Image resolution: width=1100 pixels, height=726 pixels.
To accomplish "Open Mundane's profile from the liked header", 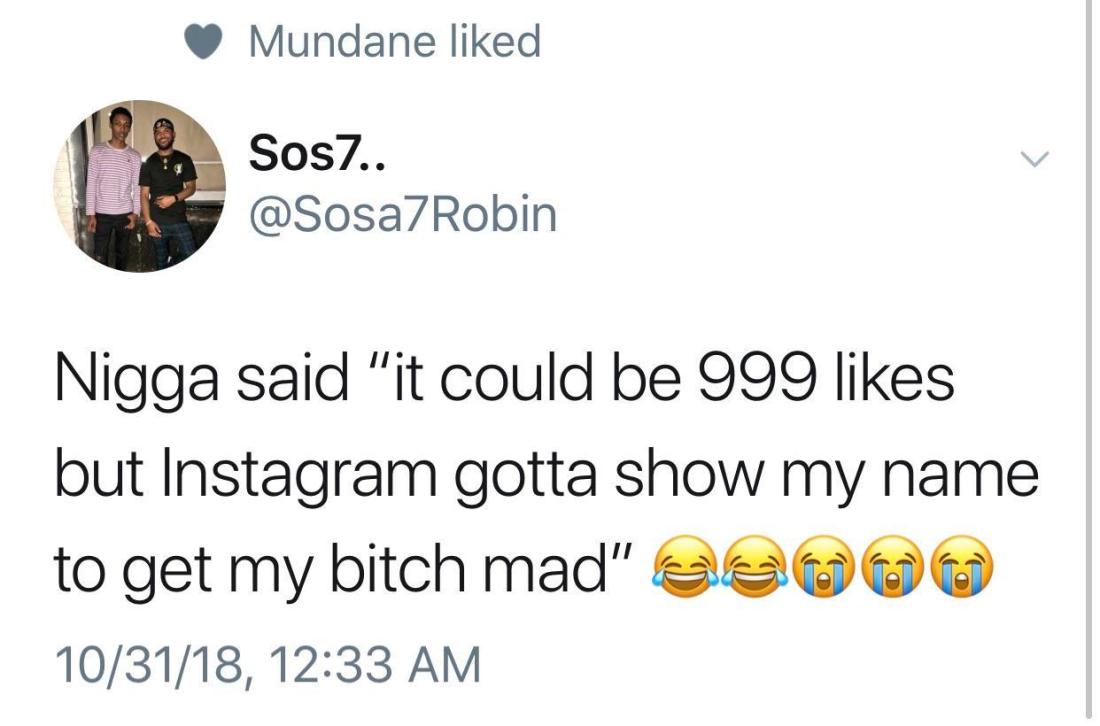I will pos(342,41).
